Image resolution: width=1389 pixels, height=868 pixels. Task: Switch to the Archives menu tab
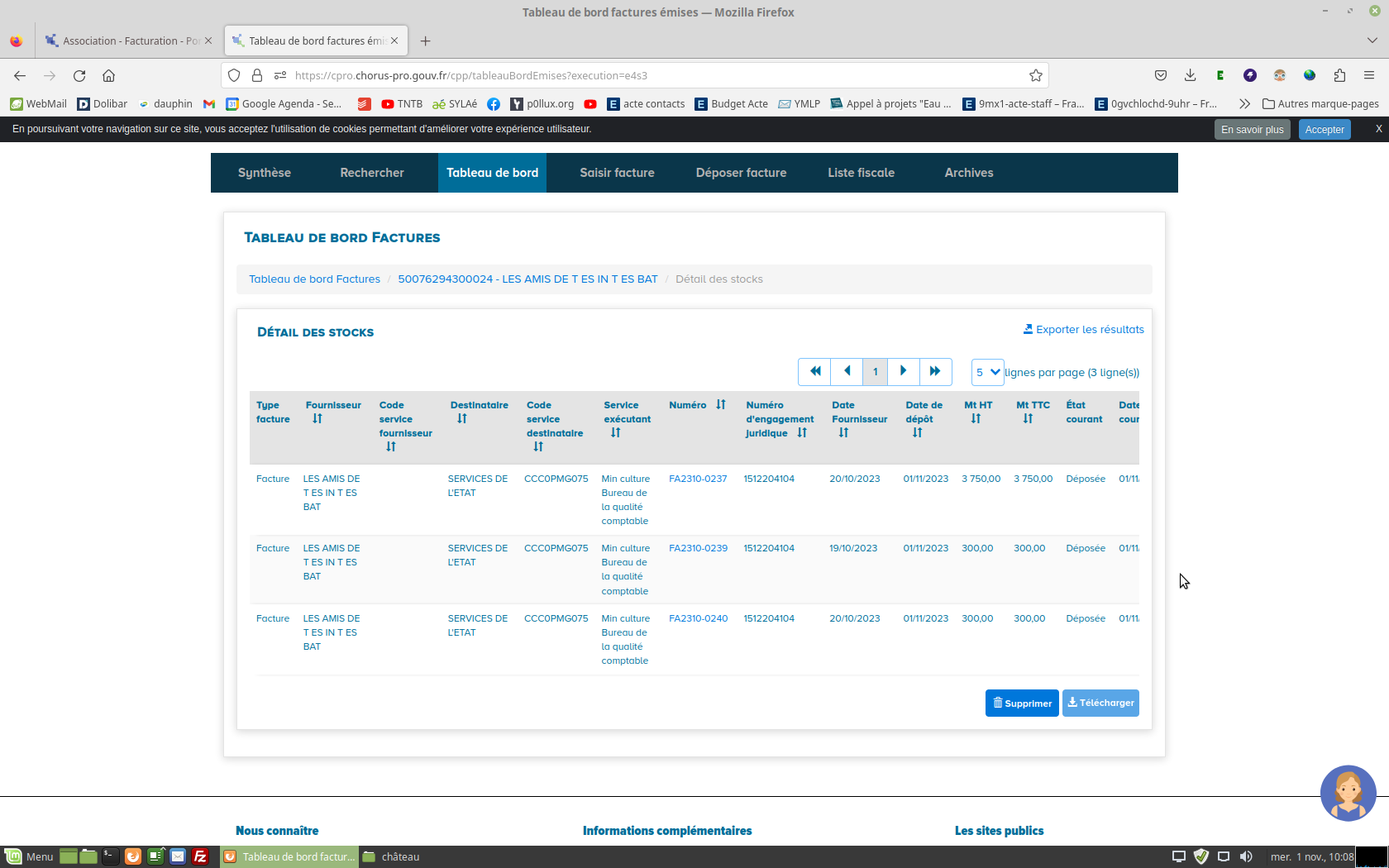[968, 173]
